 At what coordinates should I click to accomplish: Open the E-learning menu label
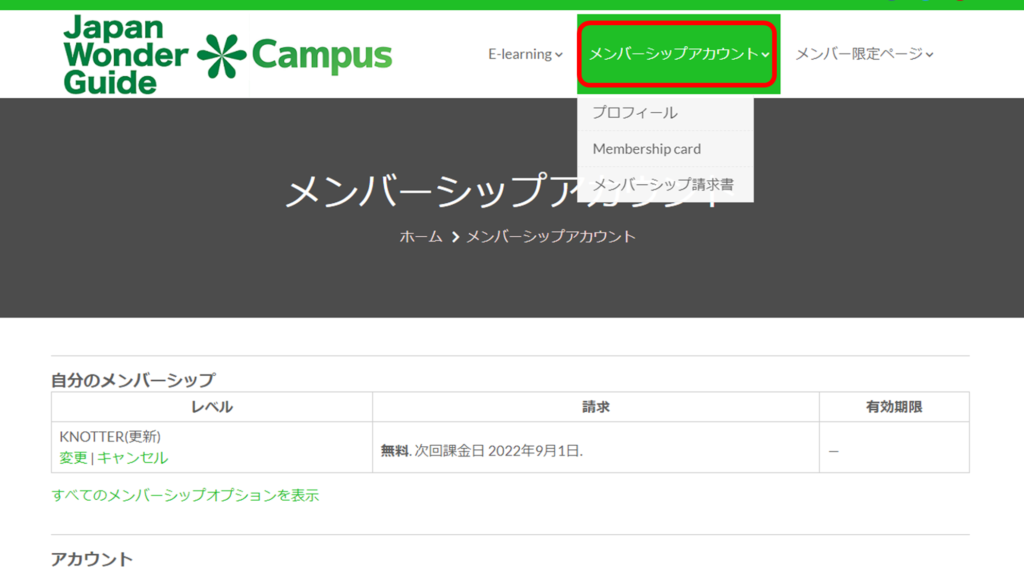520,54
